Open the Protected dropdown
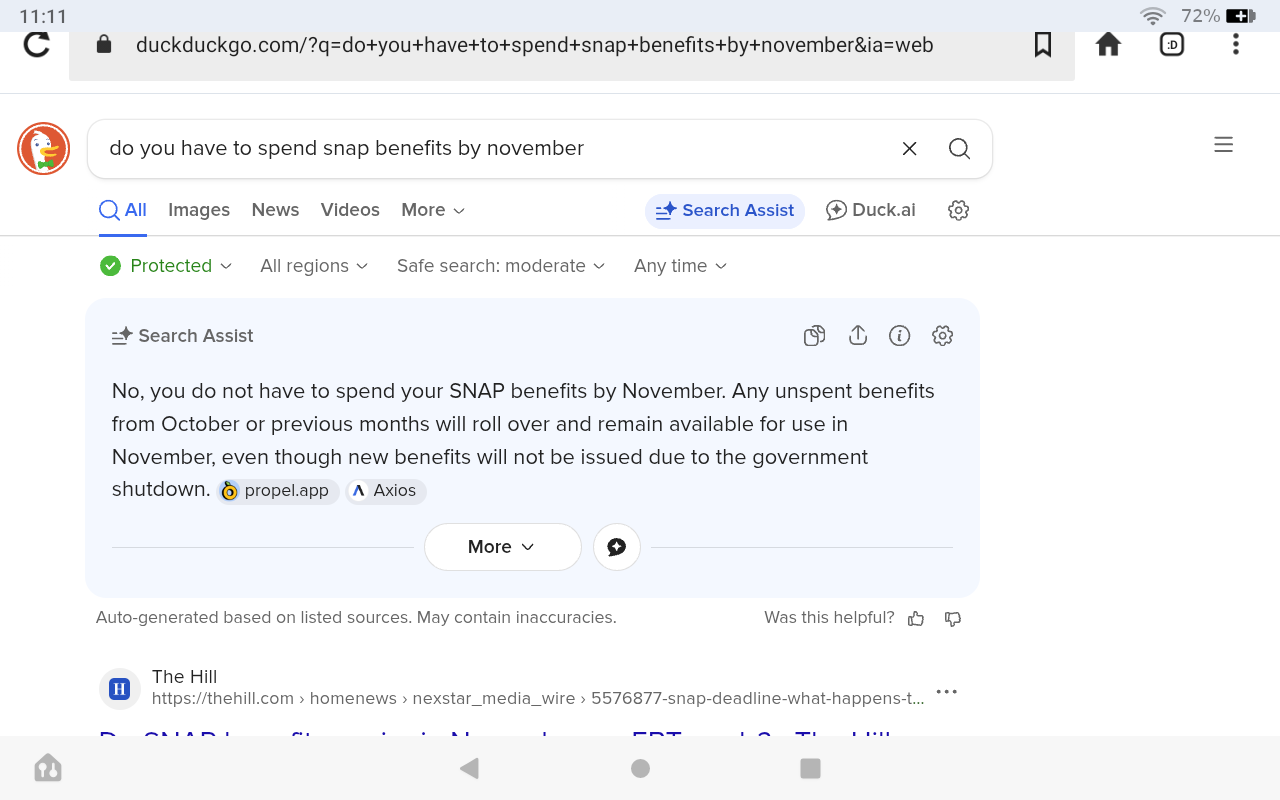The image size is (1280, 800). 167,266
